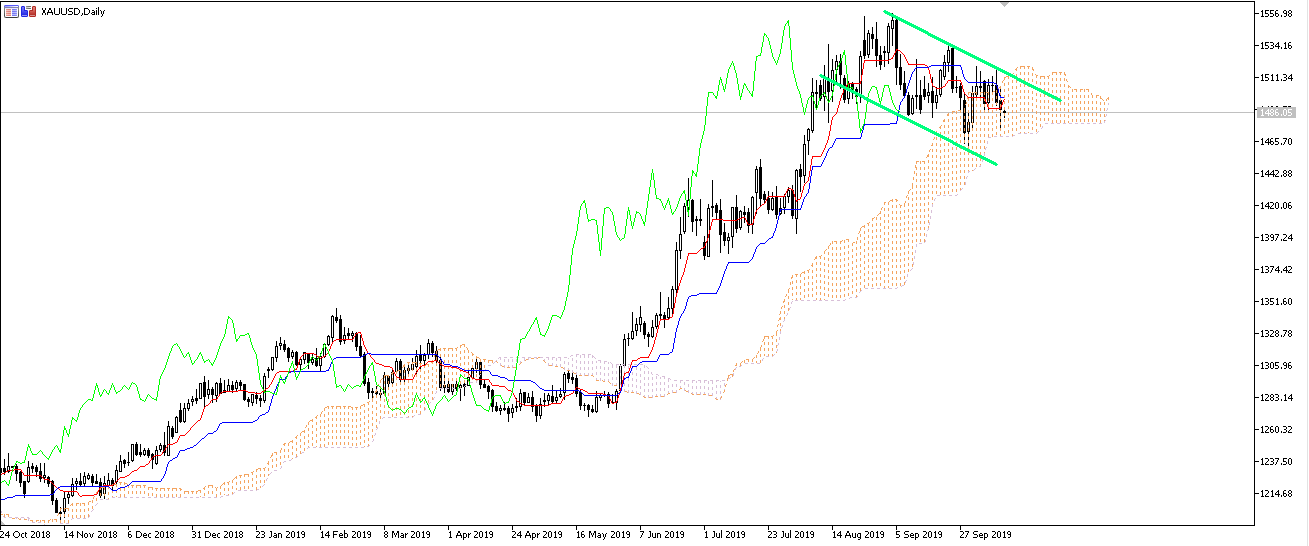Click the 24 Oct 2018 date label
This screenshot has width=1309, height=546.
(25, 535)
